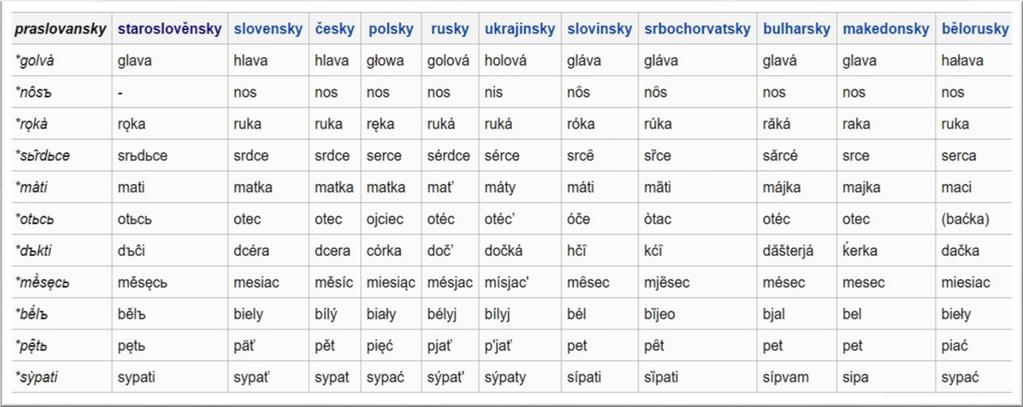
Task: Follow the bělorusky header link
Action: point(975,29)
